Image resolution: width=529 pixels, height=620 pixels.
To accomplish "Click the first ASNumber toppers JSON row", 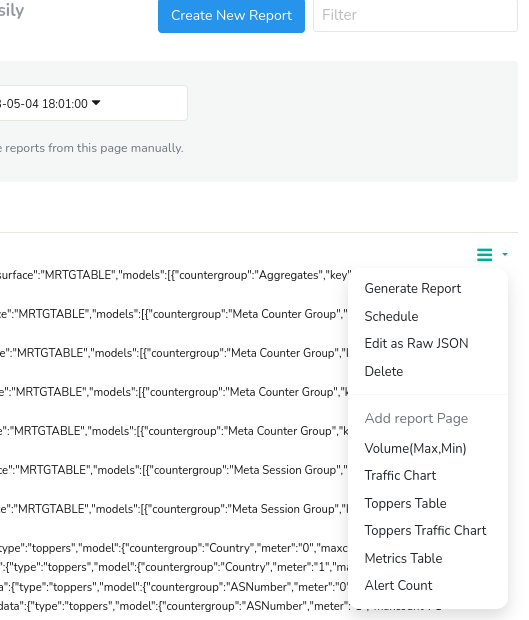I will (174, 587).
